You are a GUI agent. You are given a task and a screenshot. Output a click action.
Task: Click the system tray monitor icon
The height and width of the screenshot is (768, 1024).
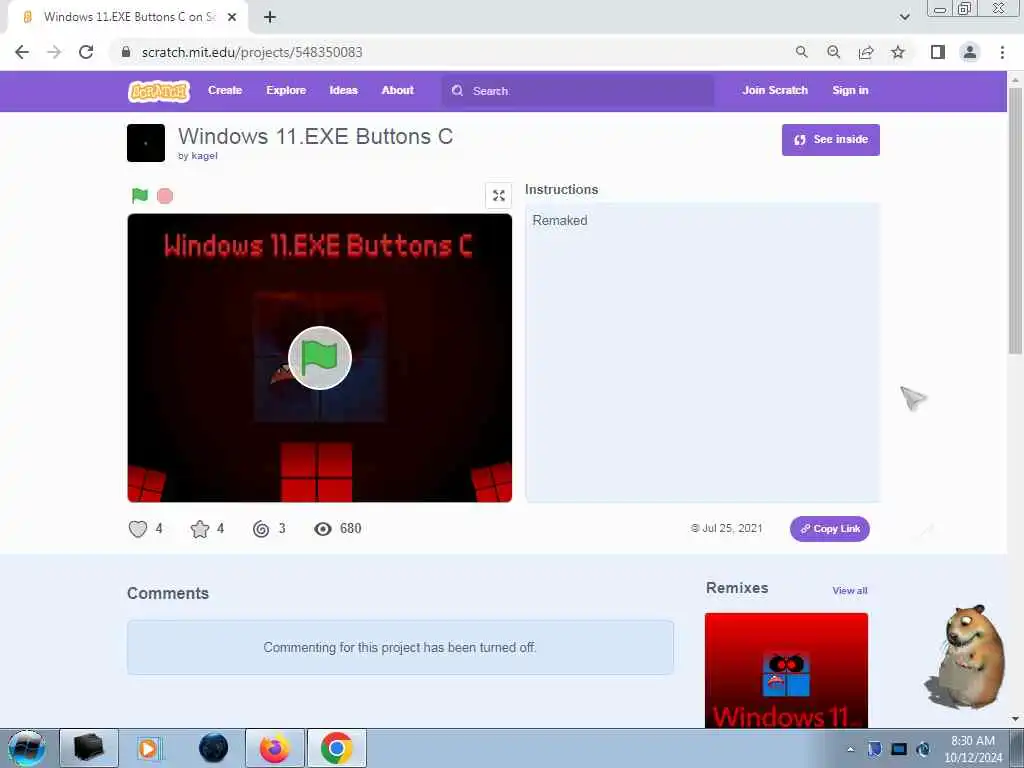(899, 750)
